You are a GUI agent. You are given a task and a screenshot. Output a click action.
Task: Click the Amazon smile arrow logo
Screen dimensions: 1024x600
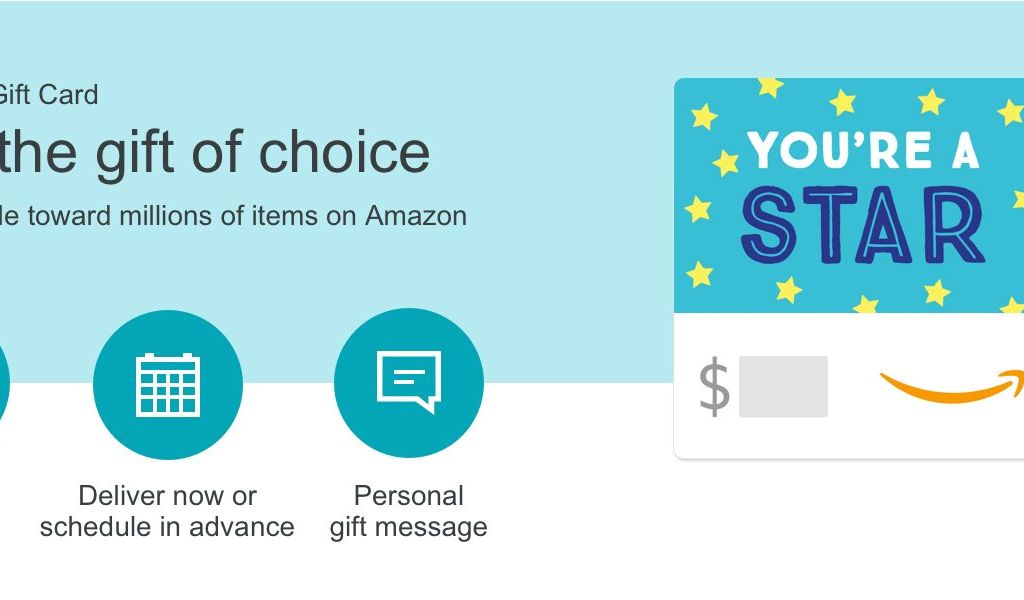click(952, 386)
